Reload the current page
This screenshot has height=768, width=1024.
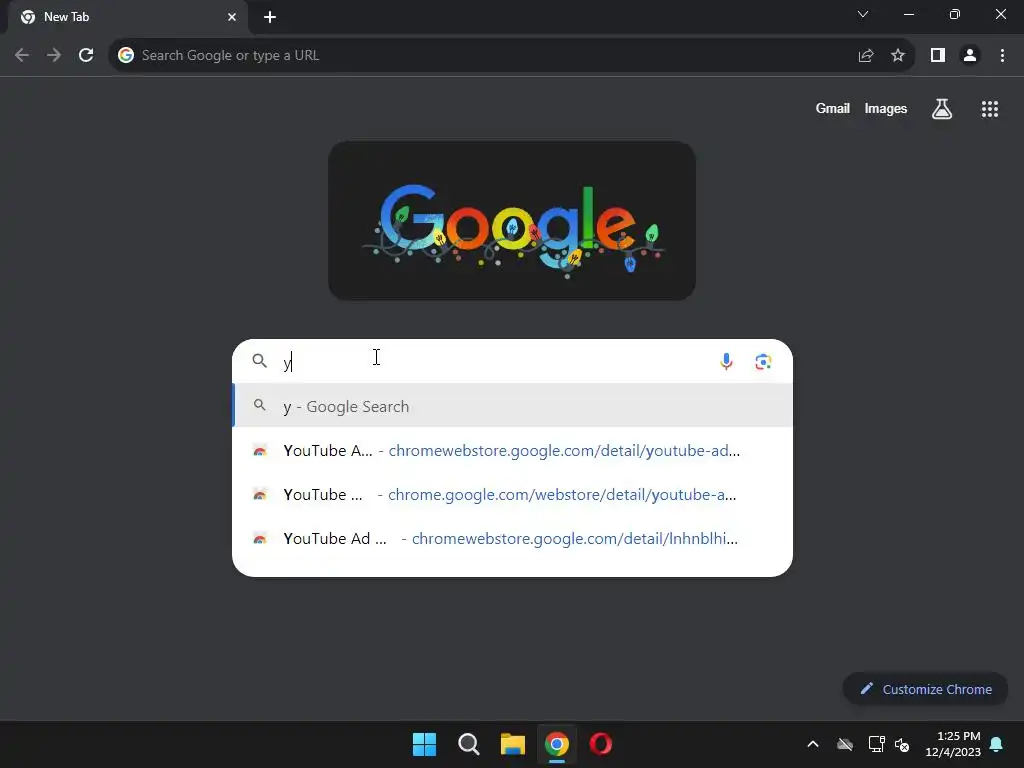point(86,56)
